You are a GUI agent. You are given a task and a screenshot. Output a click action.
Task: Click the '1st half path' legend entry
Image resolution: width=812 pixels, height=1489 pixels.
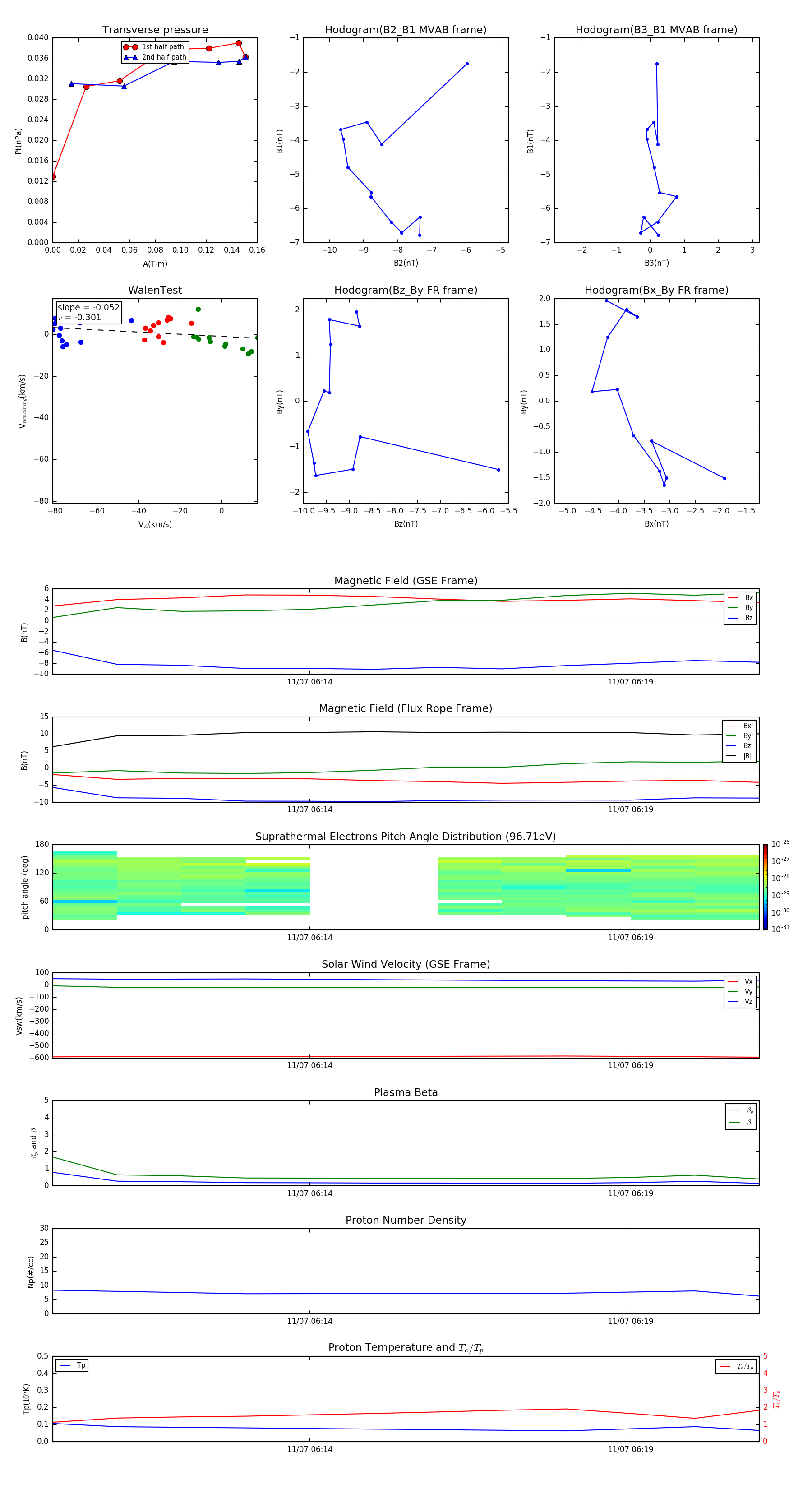pos(154,47)
